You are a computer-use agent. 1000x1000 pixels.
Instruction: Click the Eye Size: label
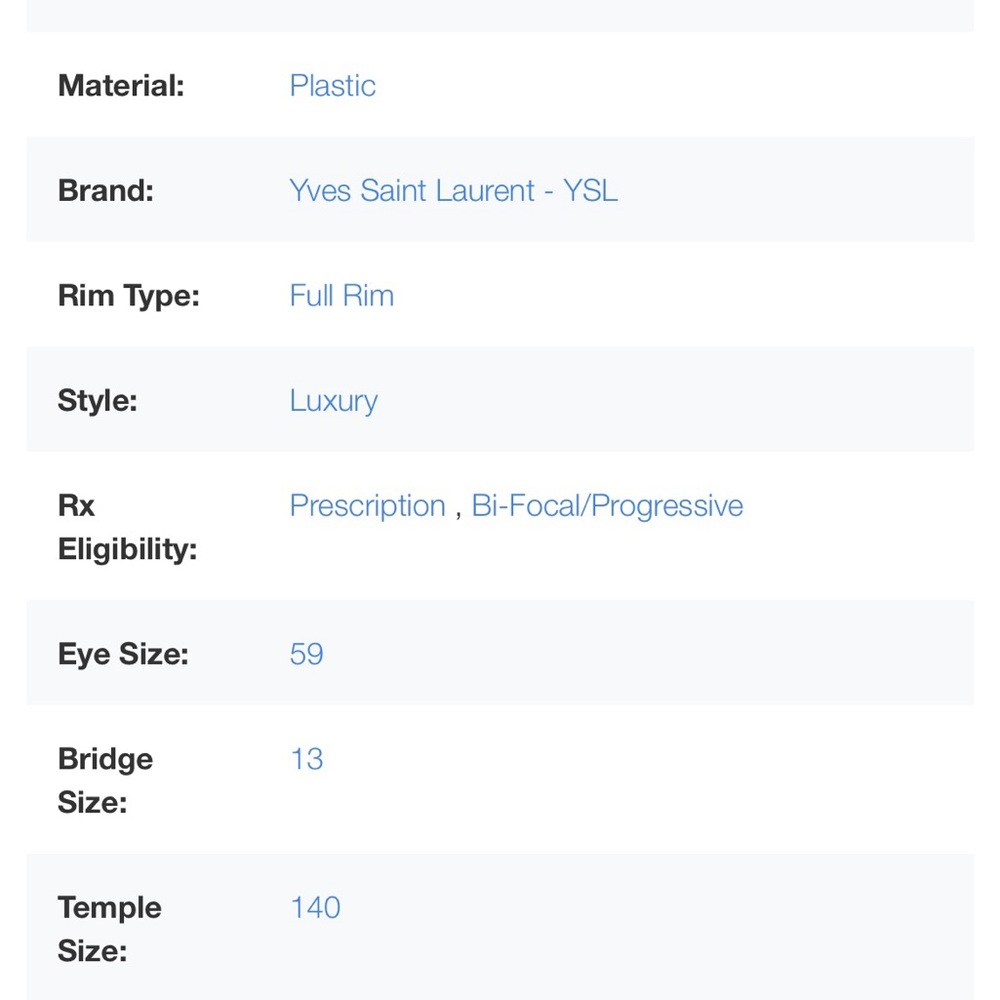(123, 654)
